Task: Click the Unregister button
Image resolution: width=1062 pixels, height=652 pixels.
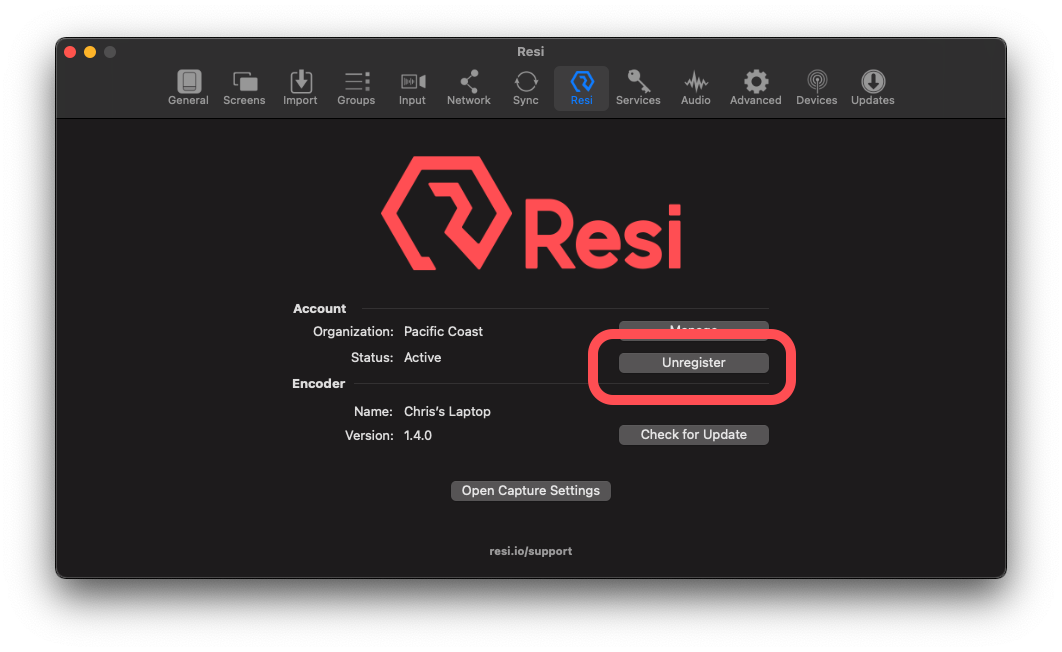Action: pos(693,362)
